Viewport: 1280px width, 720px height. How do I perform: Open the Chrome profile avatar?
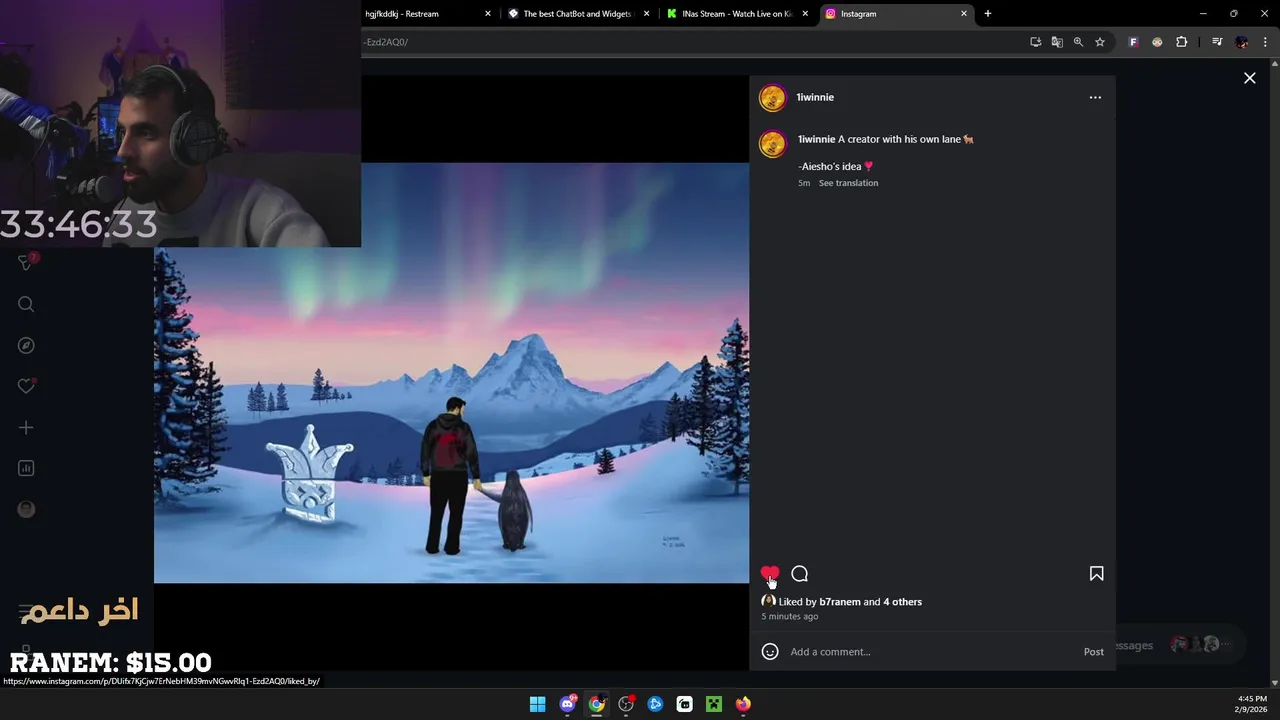coord(1242,42)
